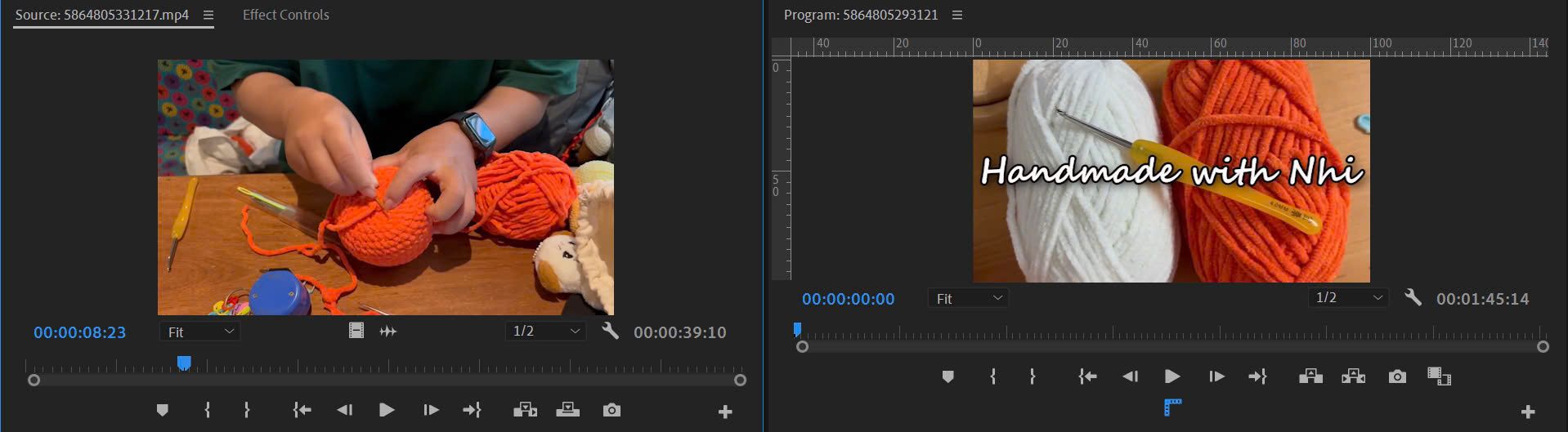The image size is (1568, 432).
Task: Open Source monitor Button Editor plus icon
Action: coord(725,412)
